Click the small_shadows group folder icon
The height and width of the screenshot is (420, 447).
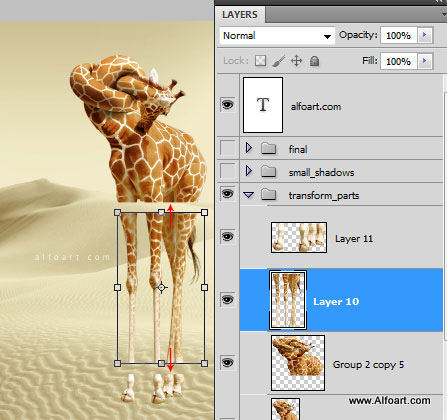click(268, 172)
